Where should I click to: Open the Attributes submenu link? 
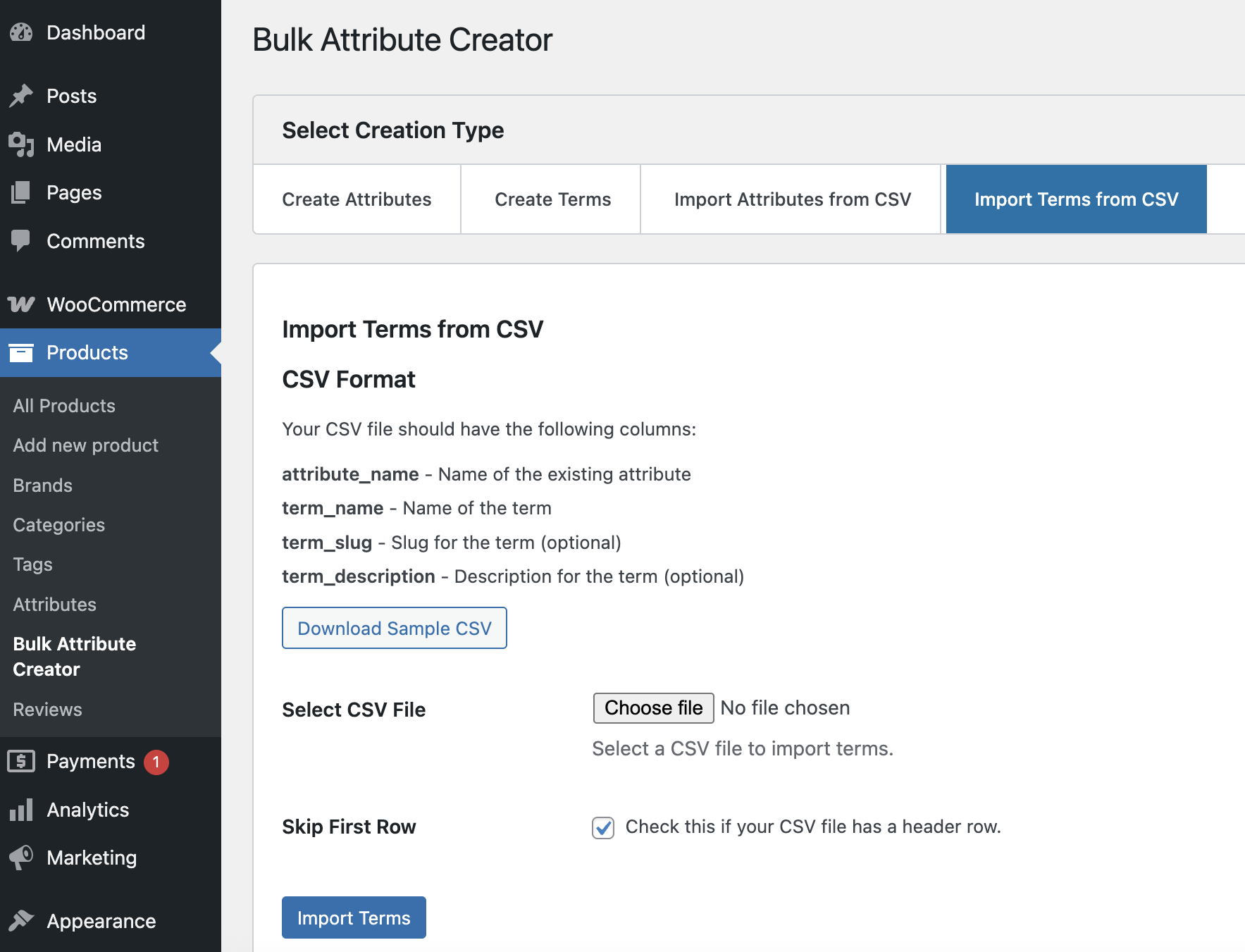pyautogui.click(x=55, y=605)
